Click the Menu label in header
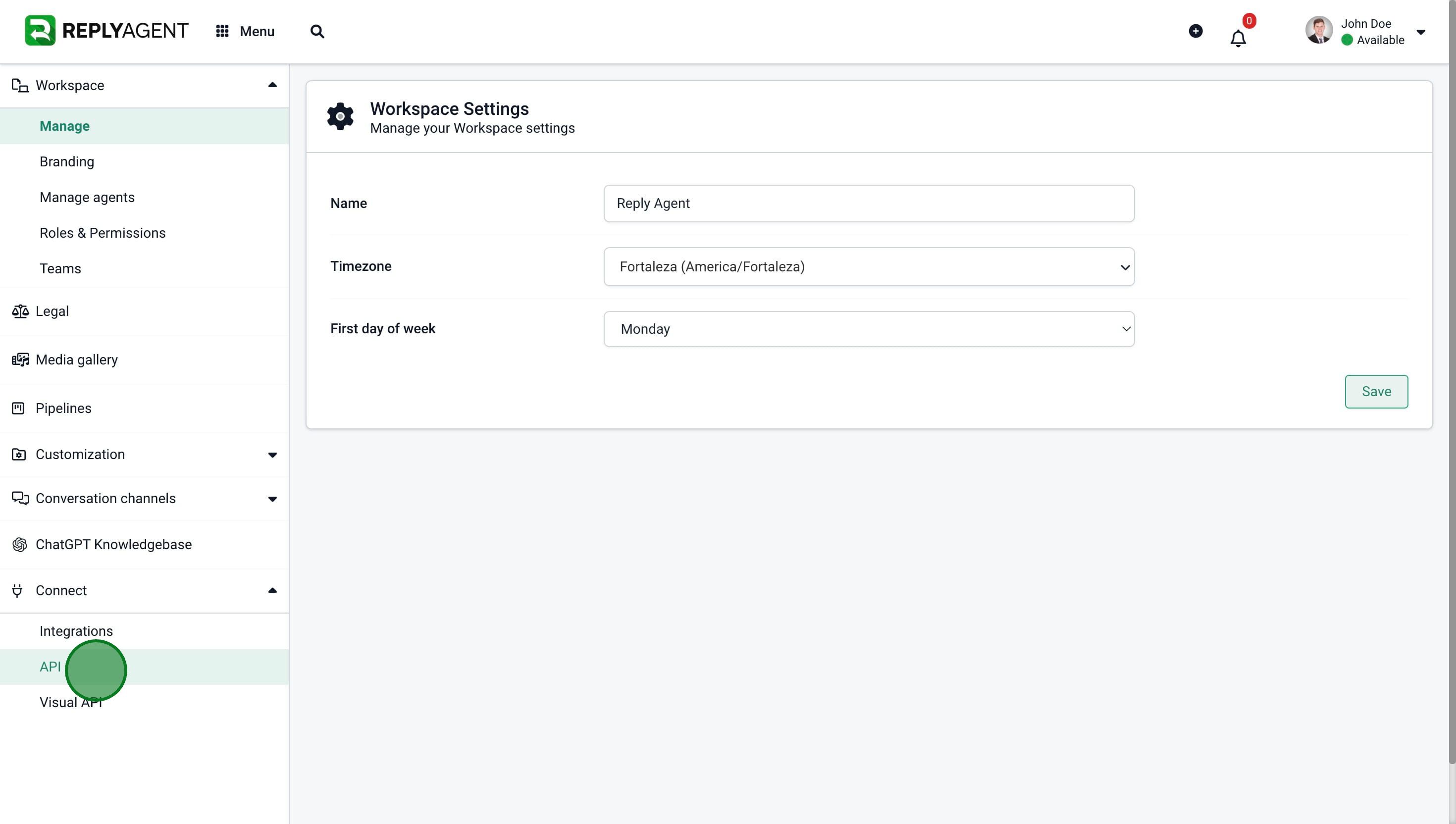 [257, 31]
